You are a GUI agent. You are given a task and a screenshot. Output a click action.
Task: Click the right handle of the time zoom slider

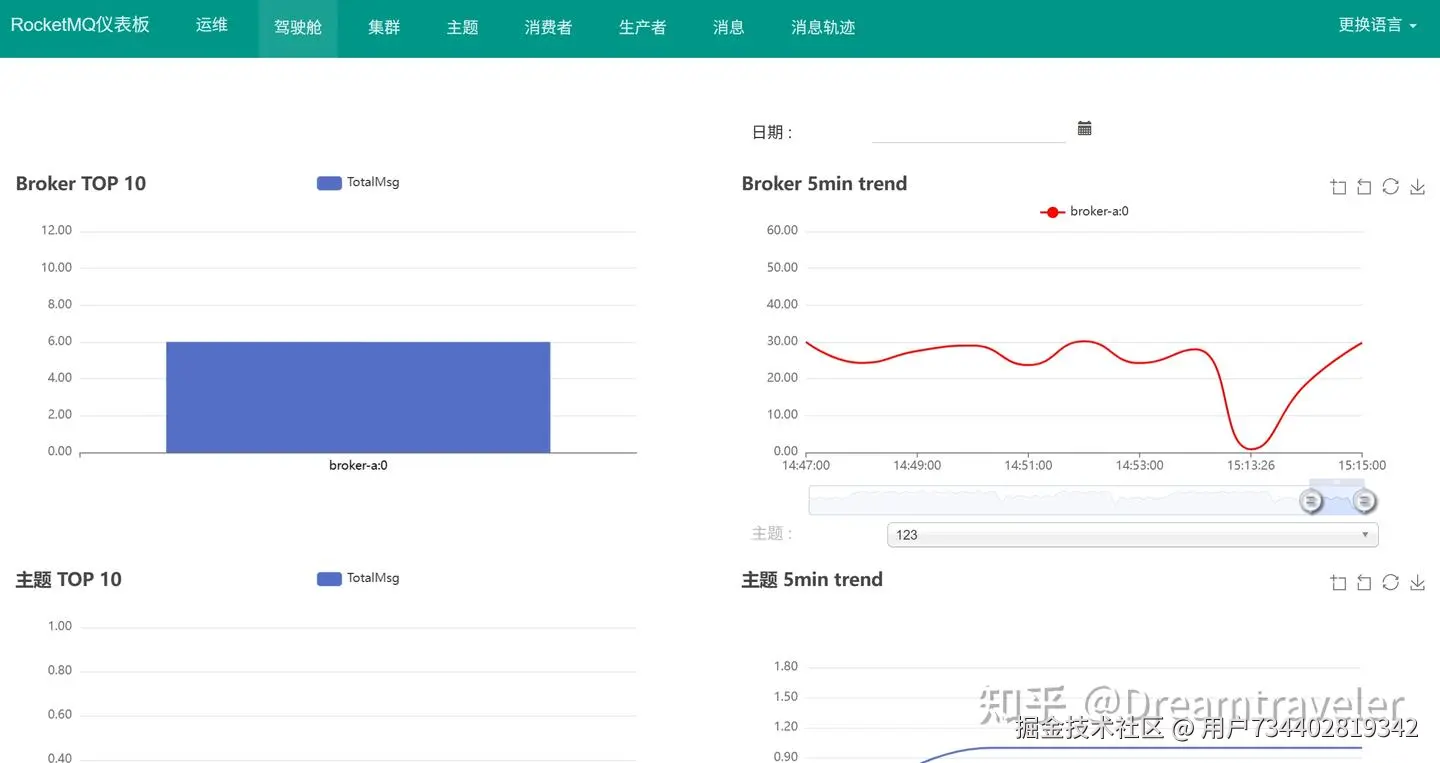coord(1364,500)
